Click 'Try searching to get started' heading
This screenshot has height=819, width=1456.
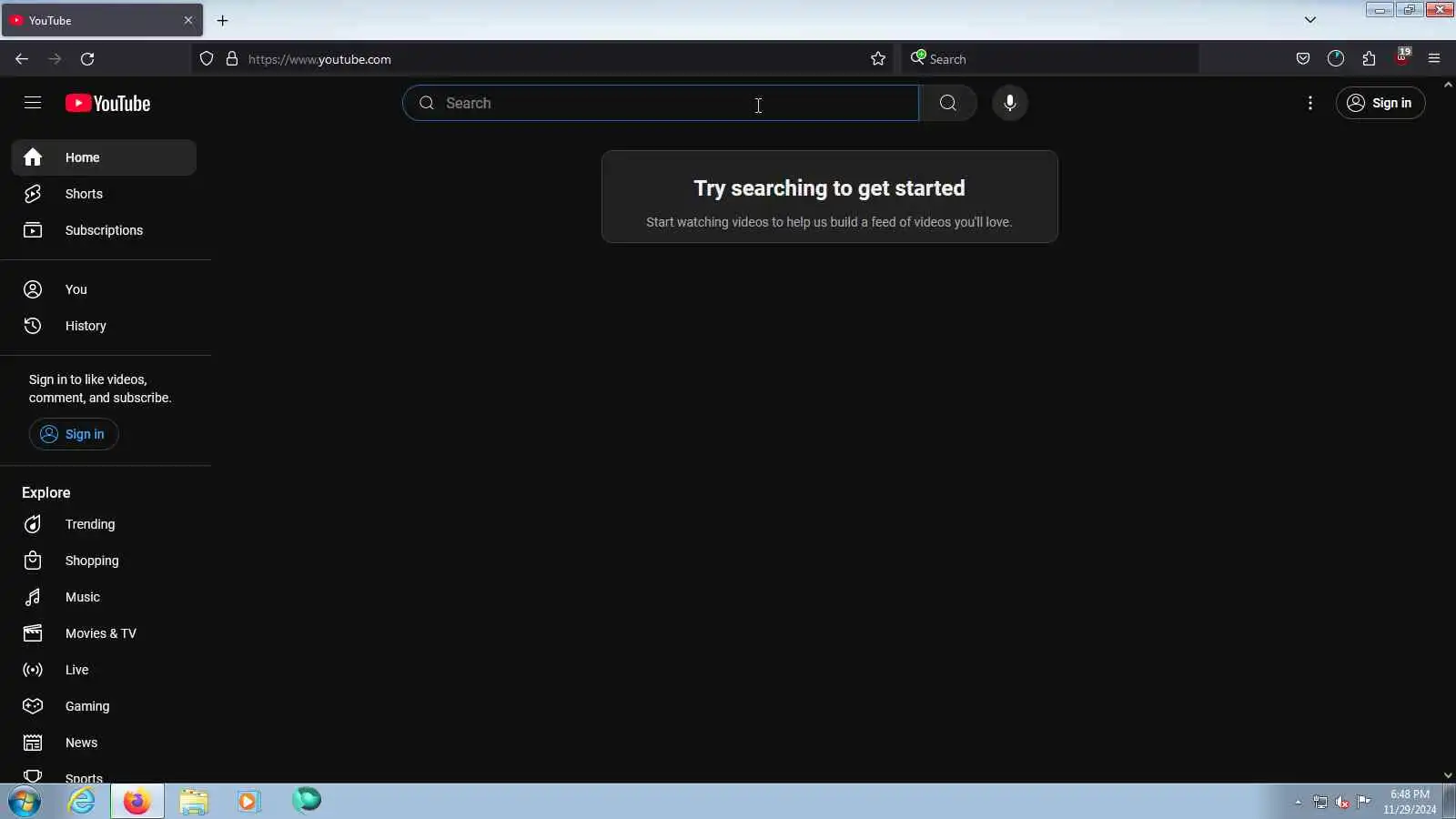coord(829,188)
